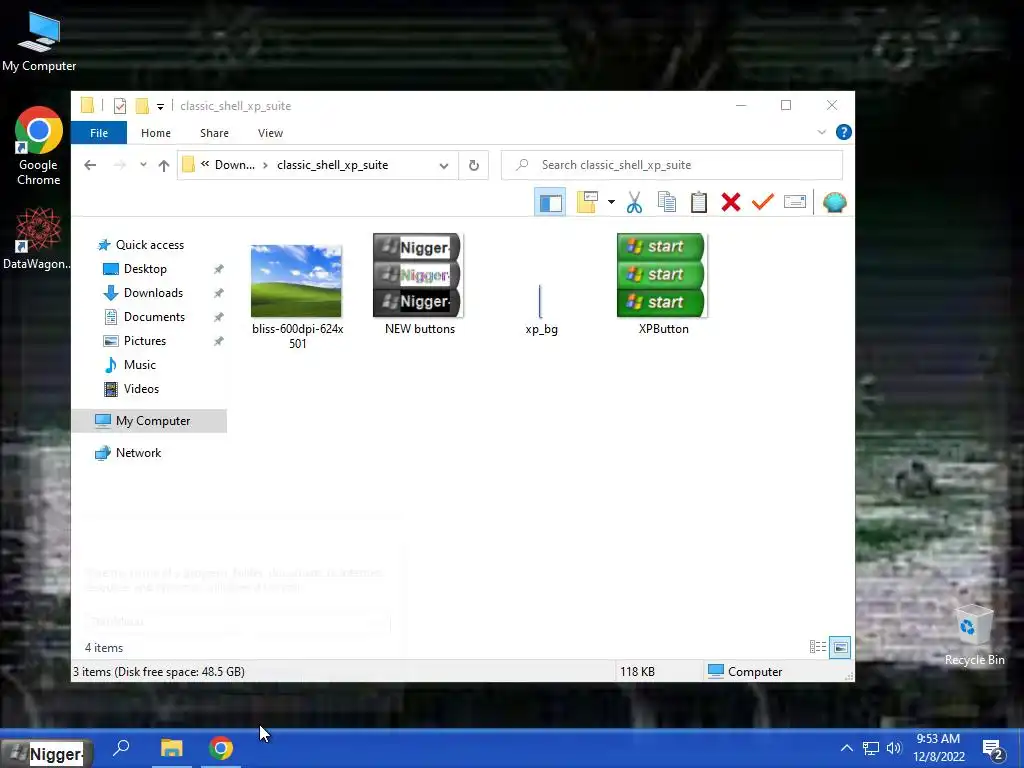Unpin Documents using its pin icon
Image resolution: width=1024 pixels, height=768 pixels.
(219, 317)
